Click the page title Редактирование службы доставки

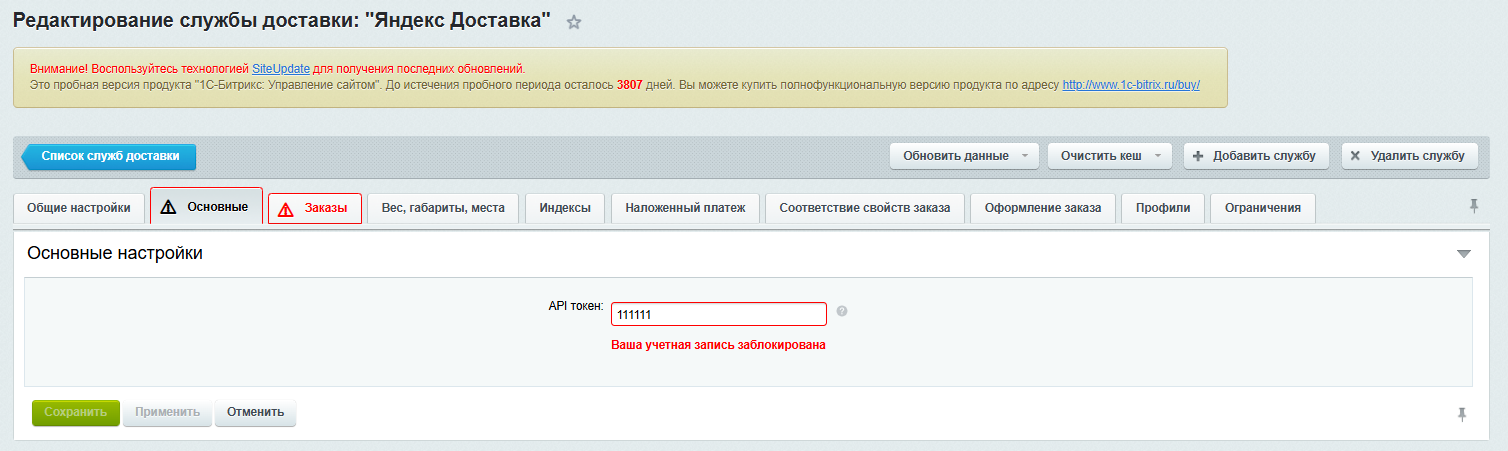[x=282, y=20]
